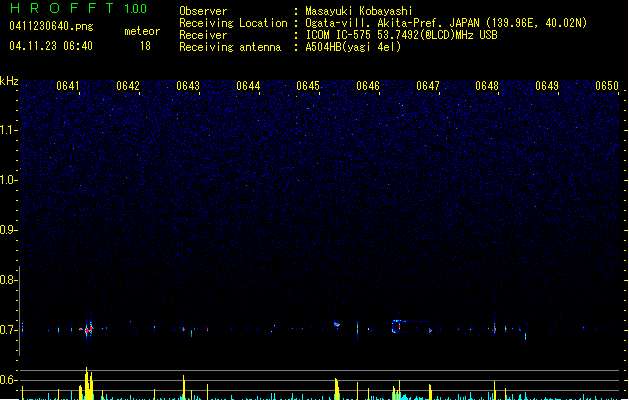Click the Receiving antenna label
This screenshot has height=400, width=629.
[x=230, y=47]
